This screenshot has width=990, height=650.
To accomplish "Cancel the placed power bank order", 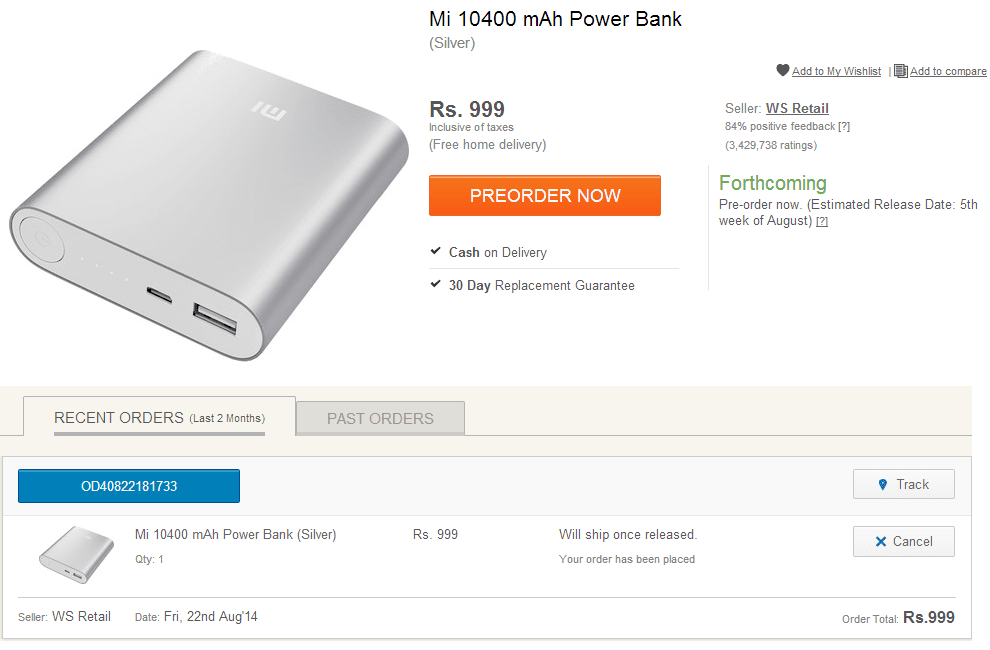I will [x=903, y=541].
